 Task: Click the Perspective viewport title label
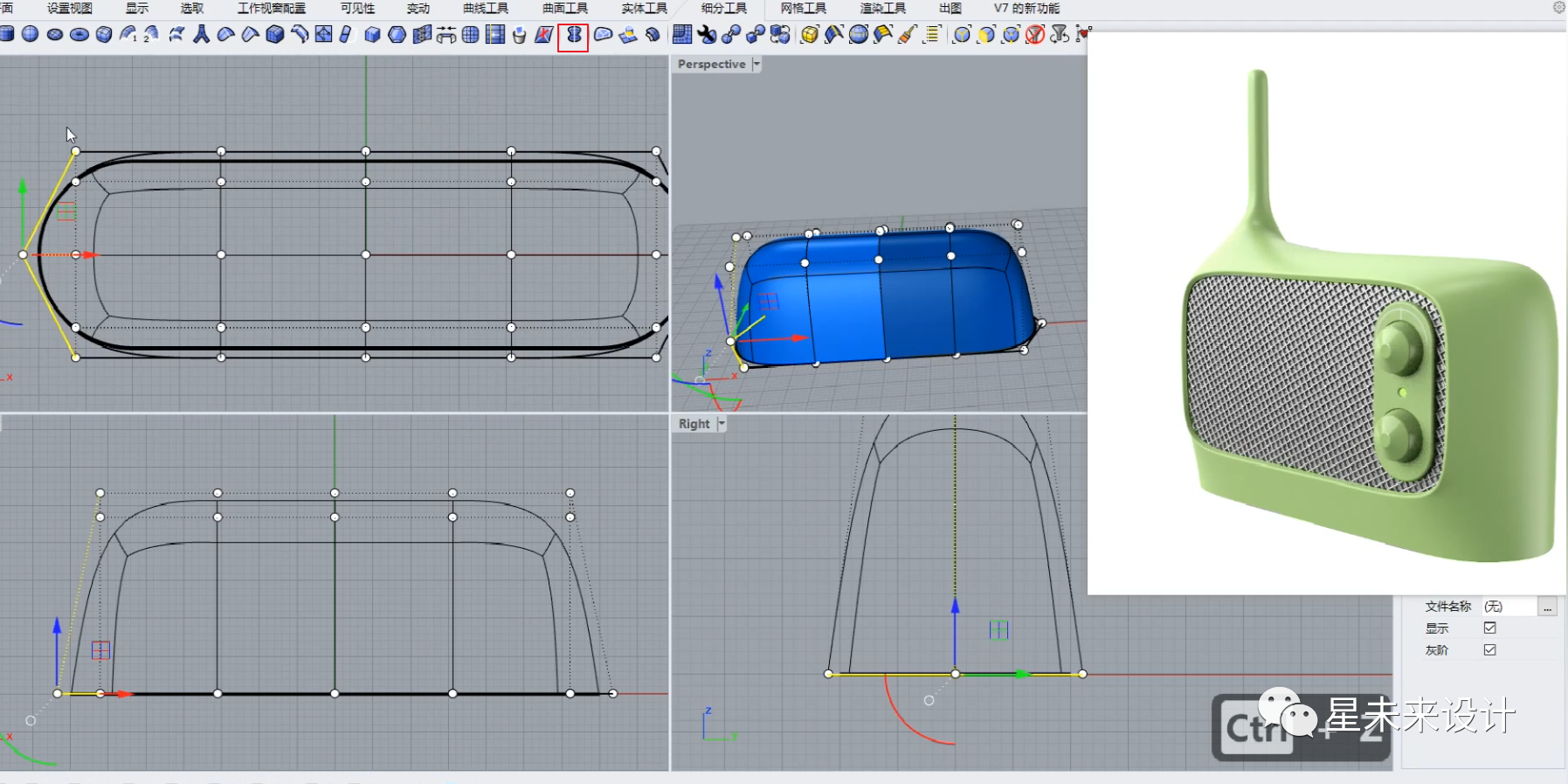click(x=712, y=64)
